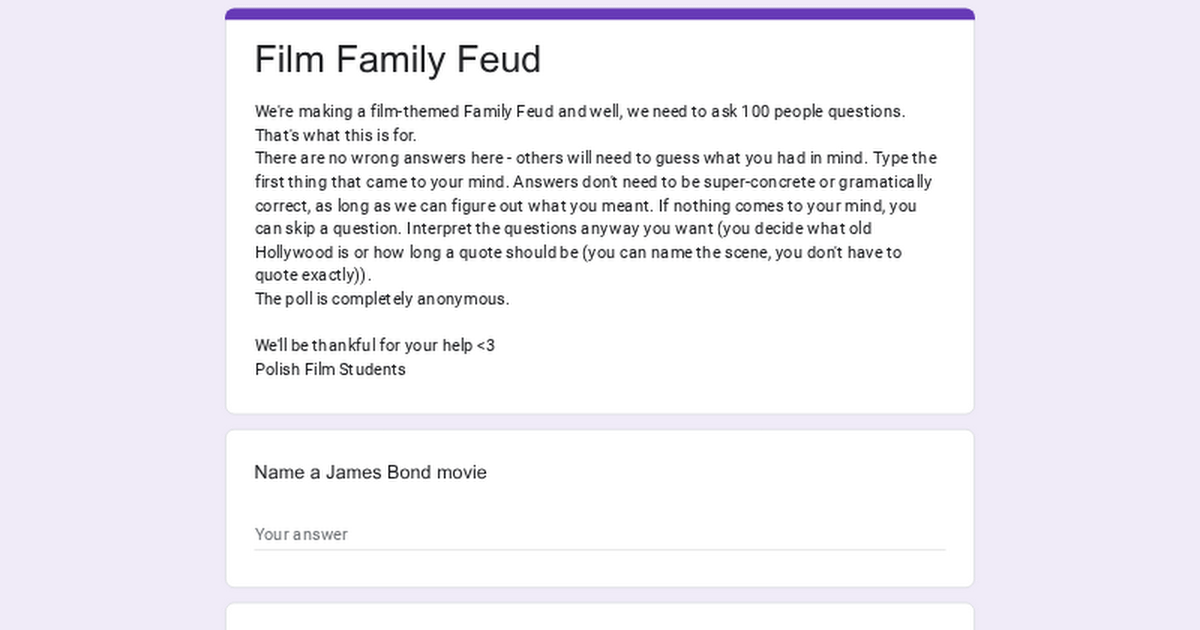Click the "Polish Film Students" signature text

tap(330, 369)
